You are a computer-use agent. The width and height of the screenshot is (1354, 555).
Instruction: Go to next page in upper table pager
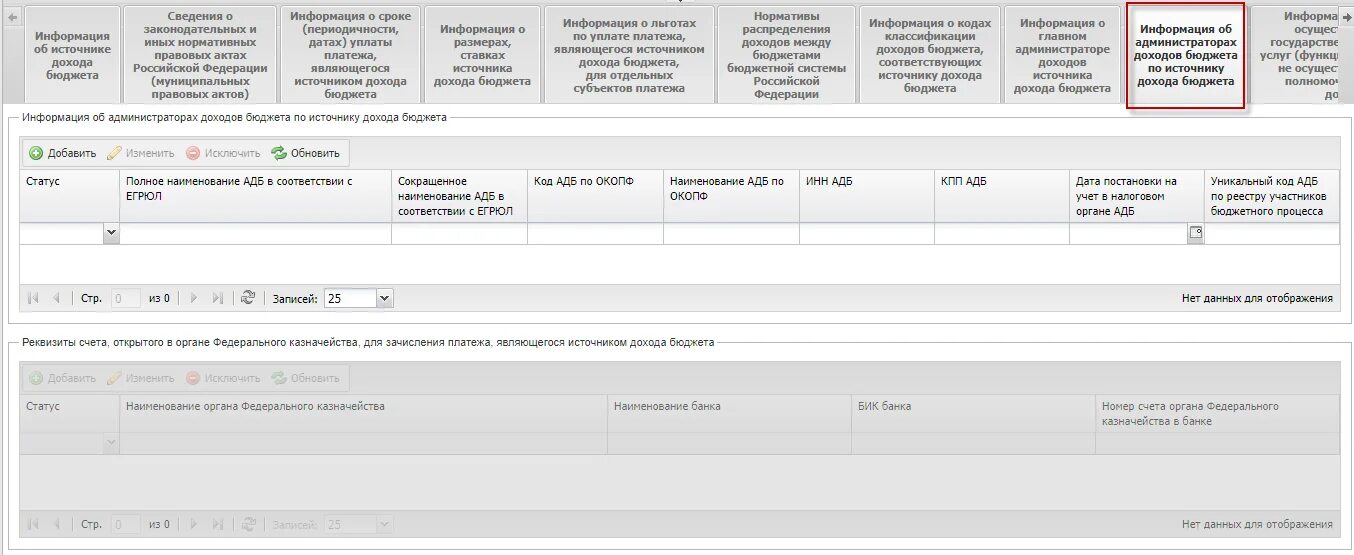pyautogui.click(x=194, y=298)
